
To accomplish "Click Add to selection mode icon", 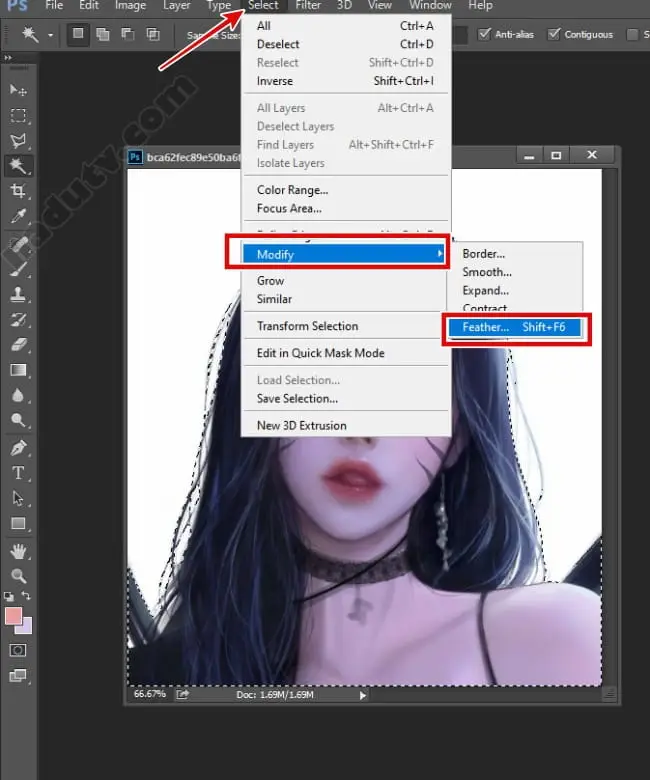I will point(103,34).
